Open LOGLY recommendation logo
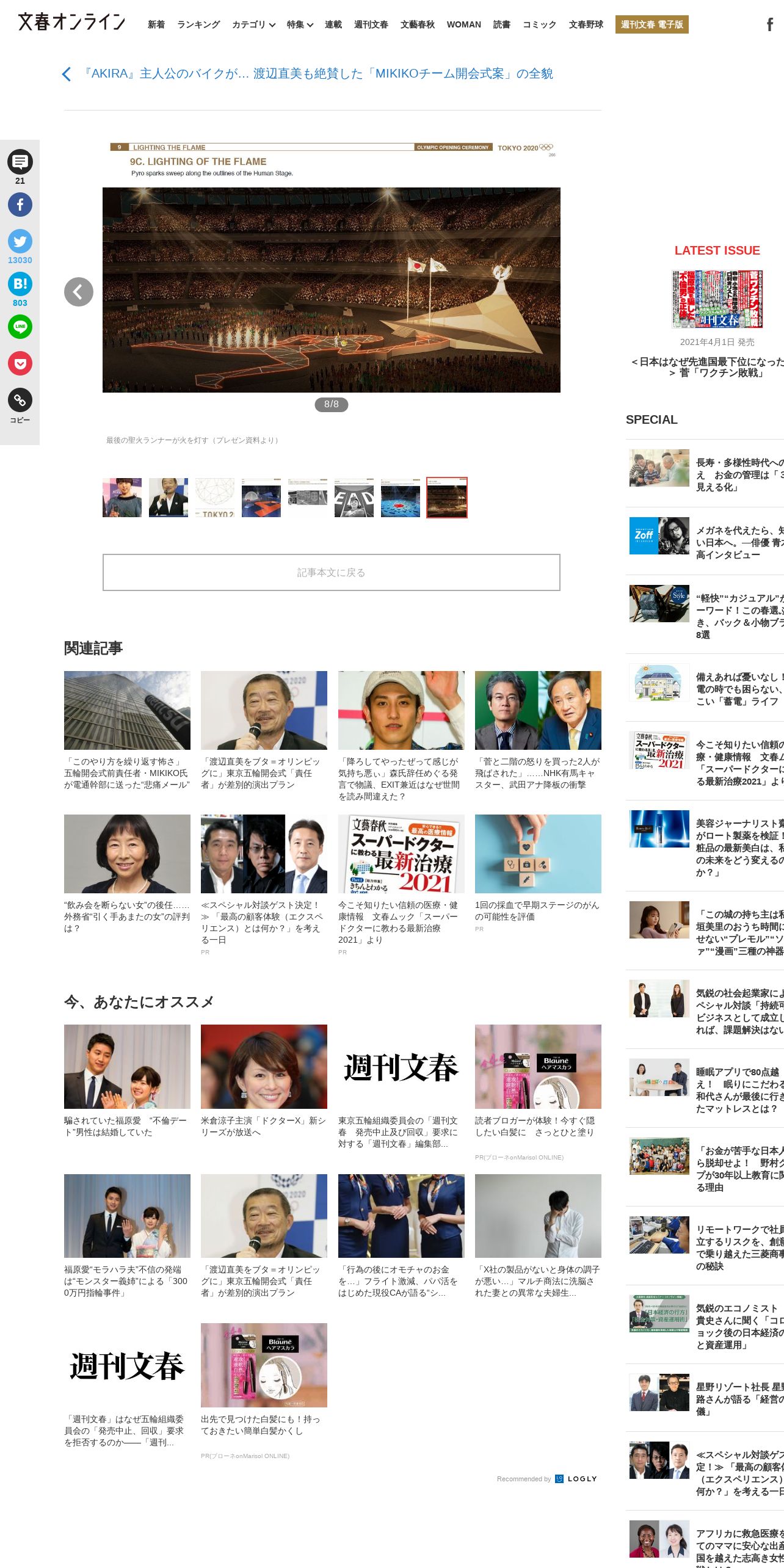Viewport: 784px width, 1568px height. point(576,1479)
